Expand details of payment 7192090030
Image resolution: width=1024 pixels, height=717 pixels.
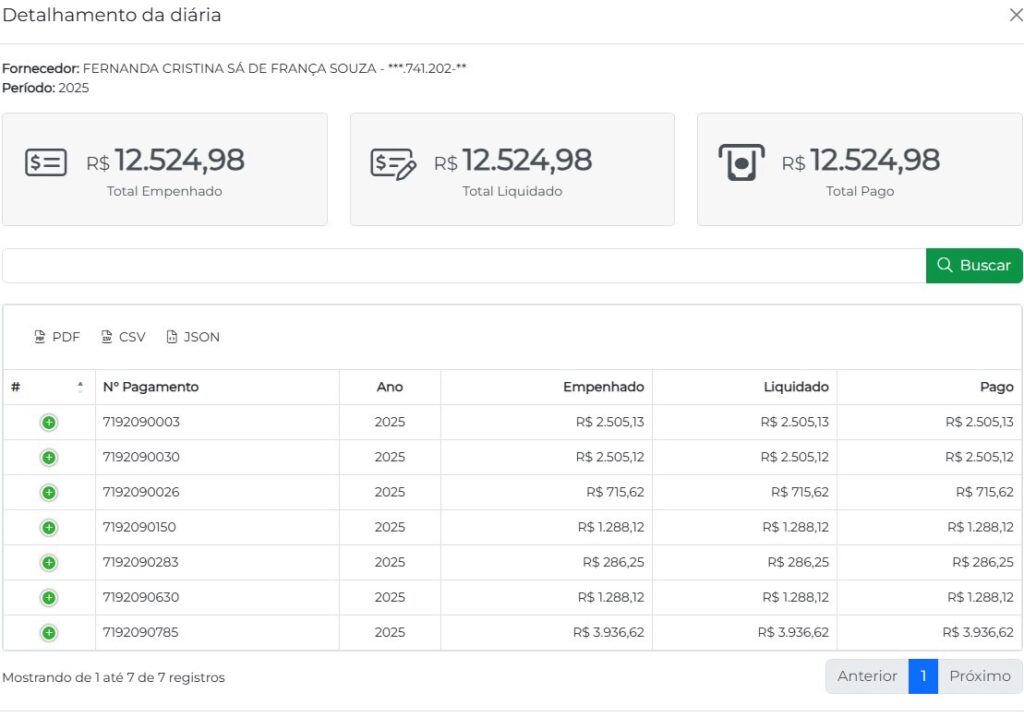49,458
